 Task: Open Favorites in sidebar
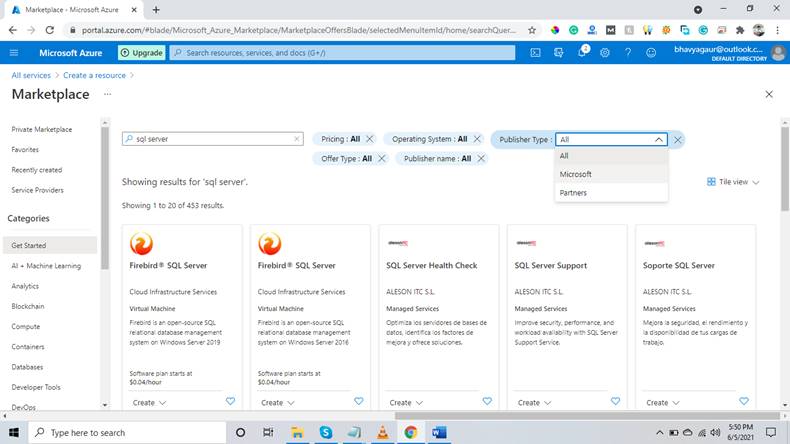point(25,150)
